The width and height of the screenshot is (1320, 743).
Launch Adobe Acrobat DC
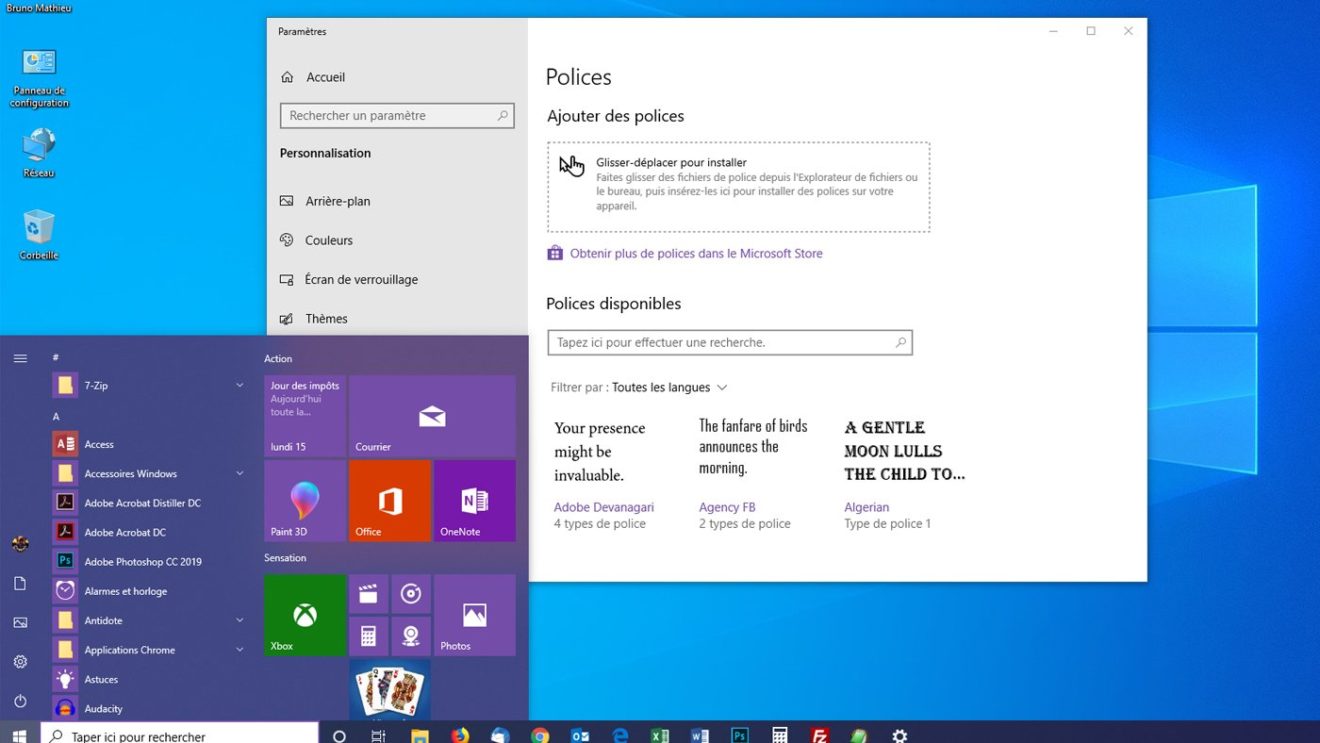click(x=150, y=532)
